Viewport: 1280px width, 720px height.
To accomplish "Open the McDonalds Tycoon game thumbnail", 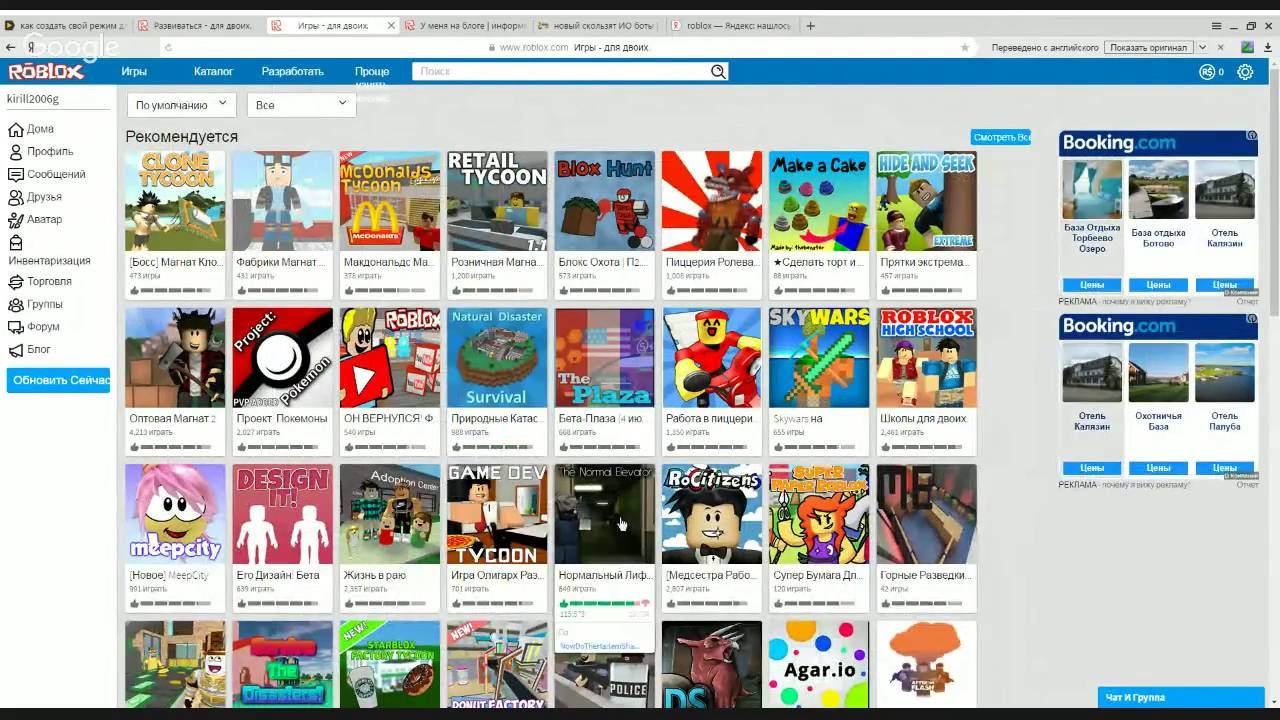I will coord(390,201).
